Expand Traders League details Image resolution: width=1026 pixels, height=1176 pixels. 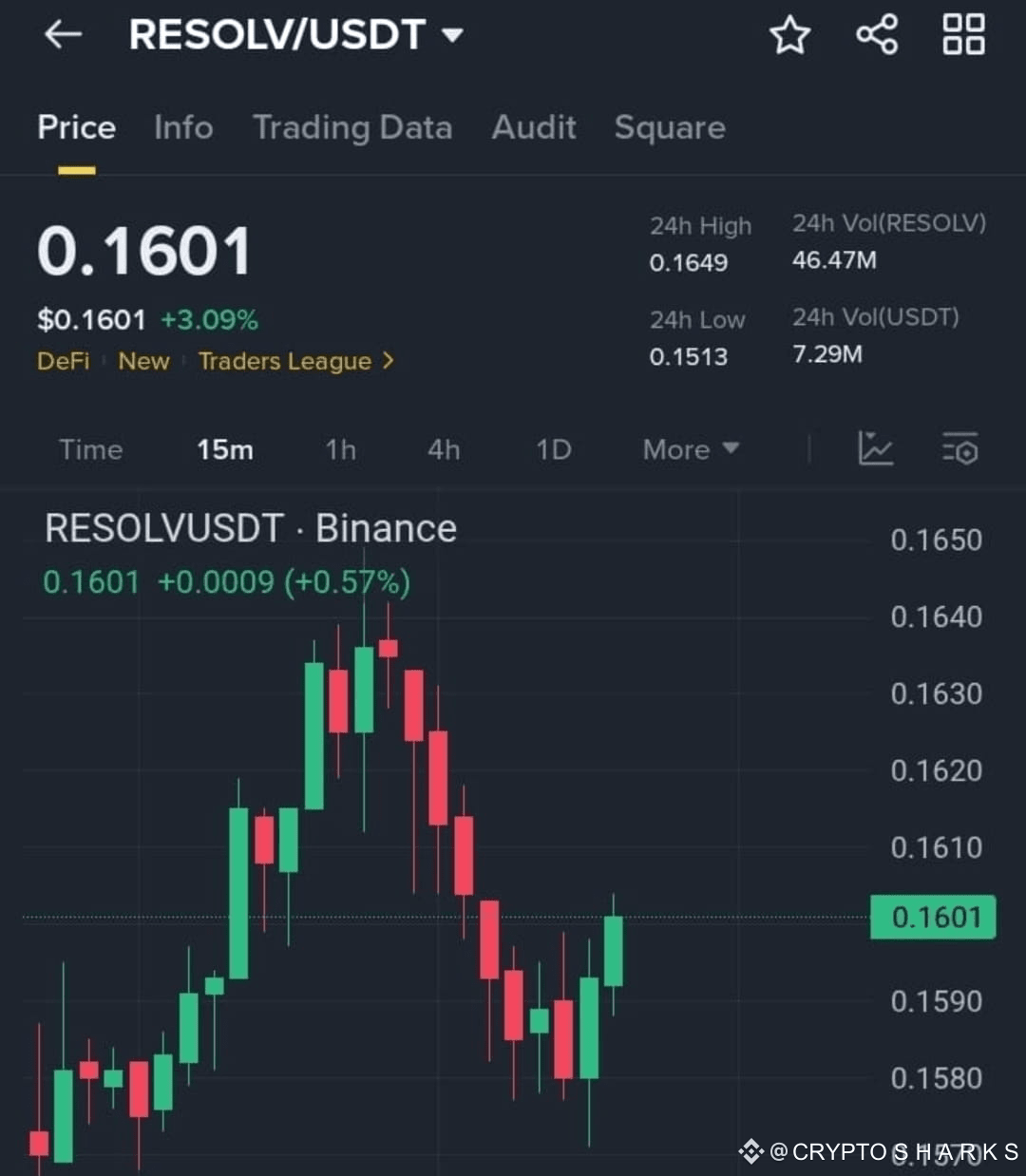[285, 361]
